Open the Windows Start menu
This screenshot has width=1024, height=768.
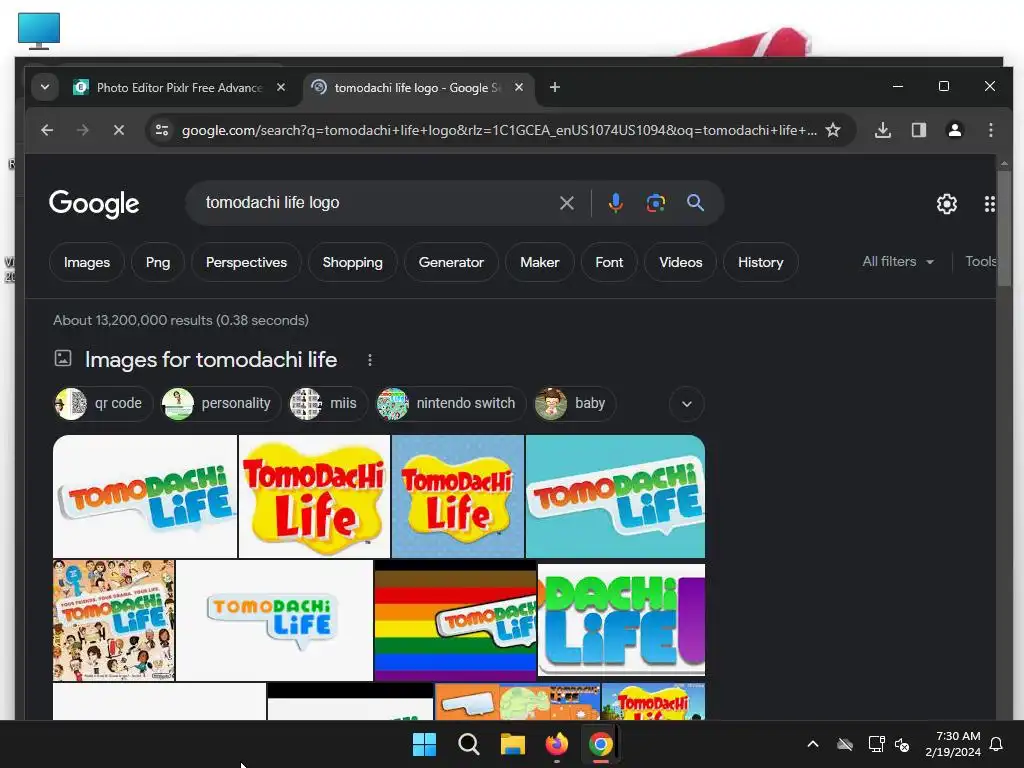(424, 744)
